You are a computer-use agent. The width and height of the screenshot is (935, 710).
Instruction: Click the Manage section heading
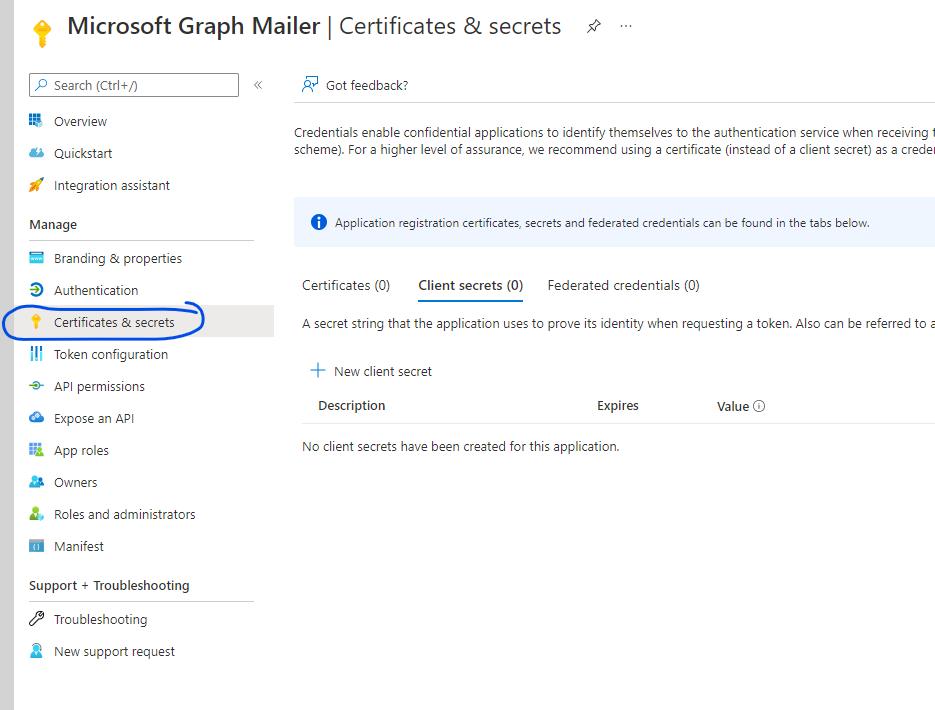click(x=53, y=225)
